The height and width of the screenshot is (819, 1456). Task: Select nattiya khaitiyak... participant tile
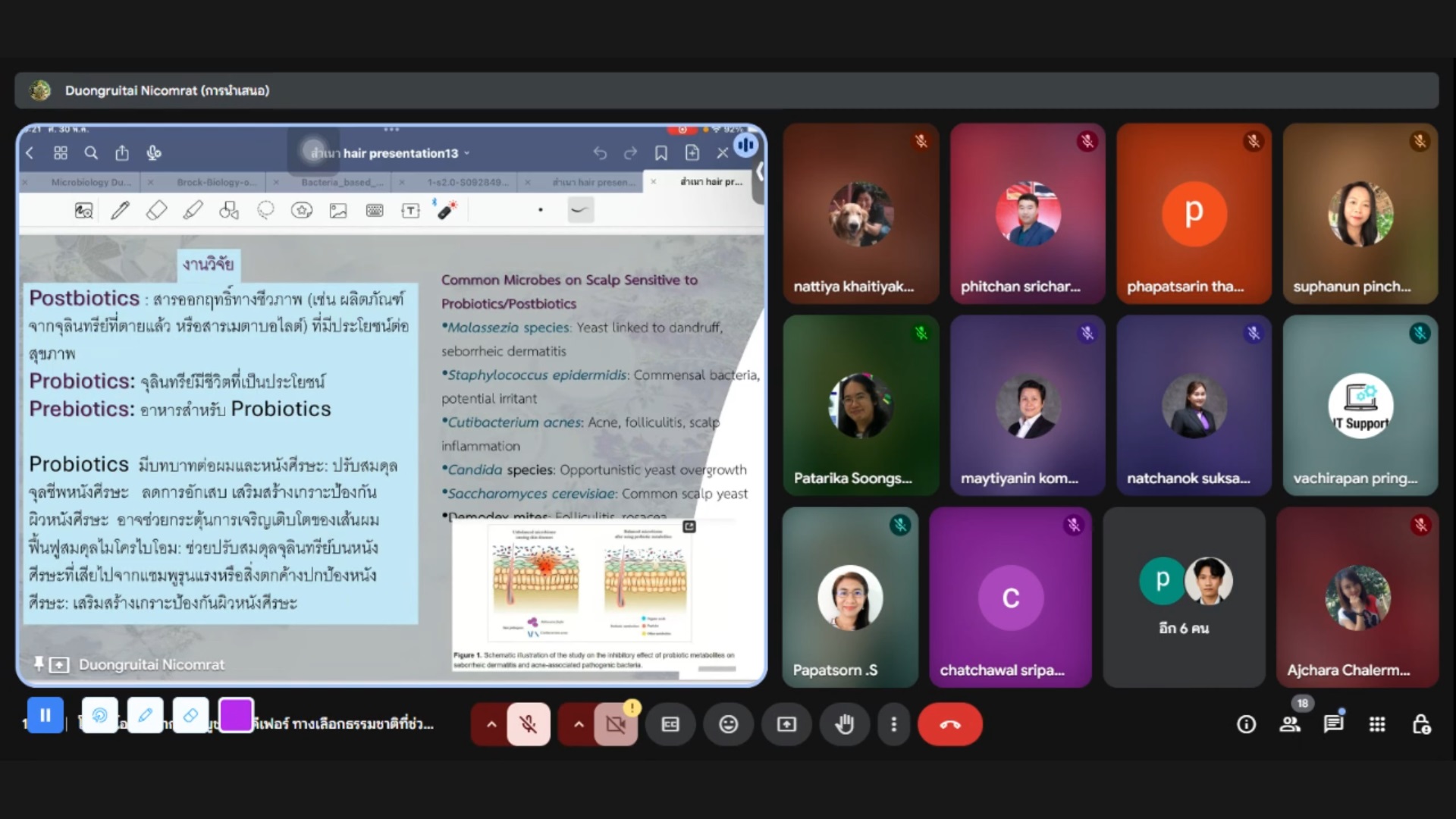(x=861, y=214)
